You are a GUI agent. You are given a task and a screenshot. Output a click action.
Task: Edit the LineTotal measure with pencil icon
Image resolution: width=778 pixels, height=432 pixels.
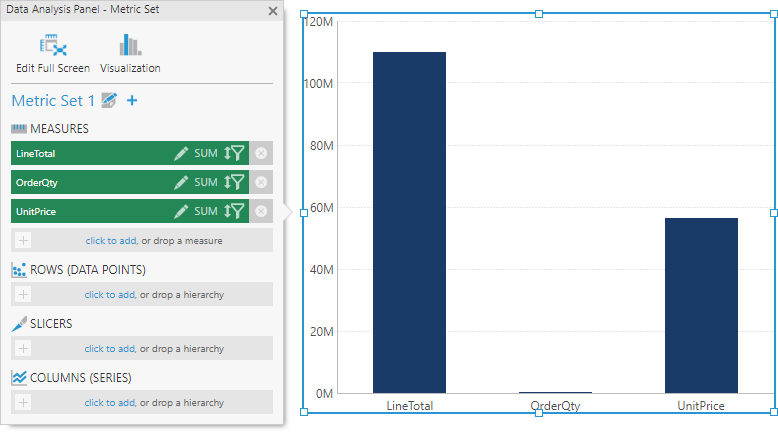tap(181, 153)
